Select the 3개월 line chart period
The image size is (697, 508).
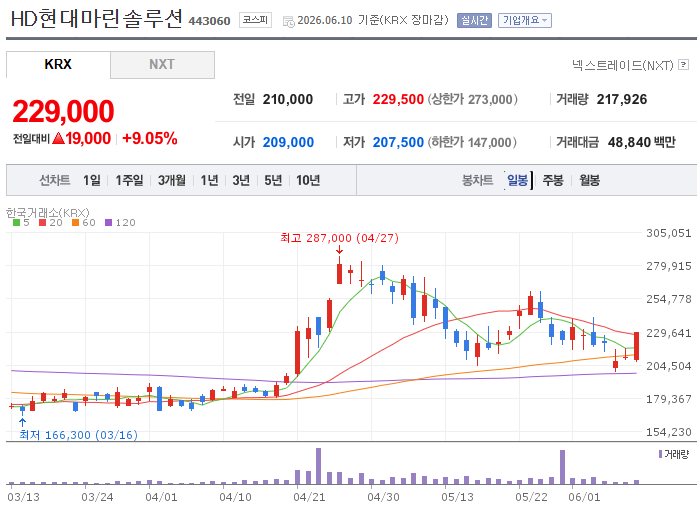172,180
